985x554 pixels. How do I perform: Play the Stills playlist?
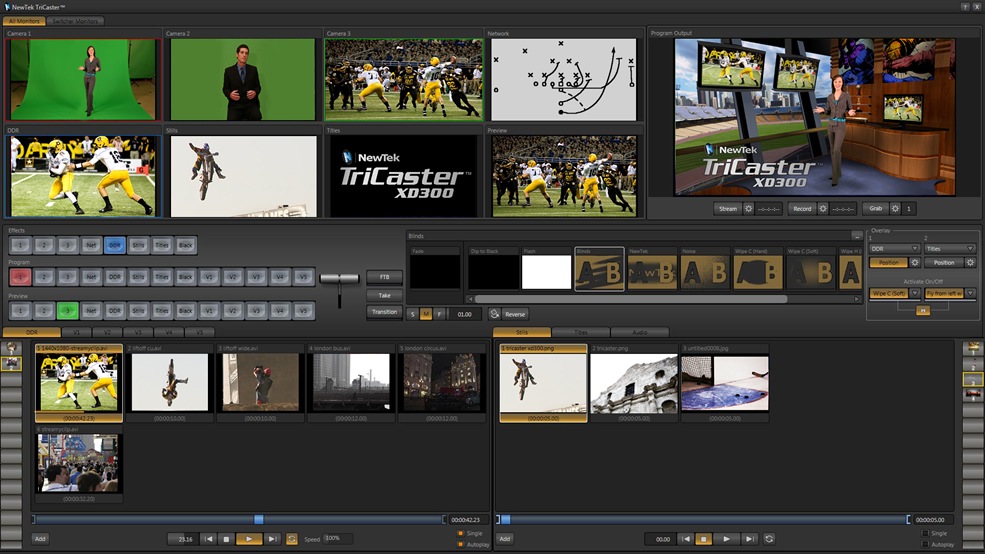click(x=726, y=539)
